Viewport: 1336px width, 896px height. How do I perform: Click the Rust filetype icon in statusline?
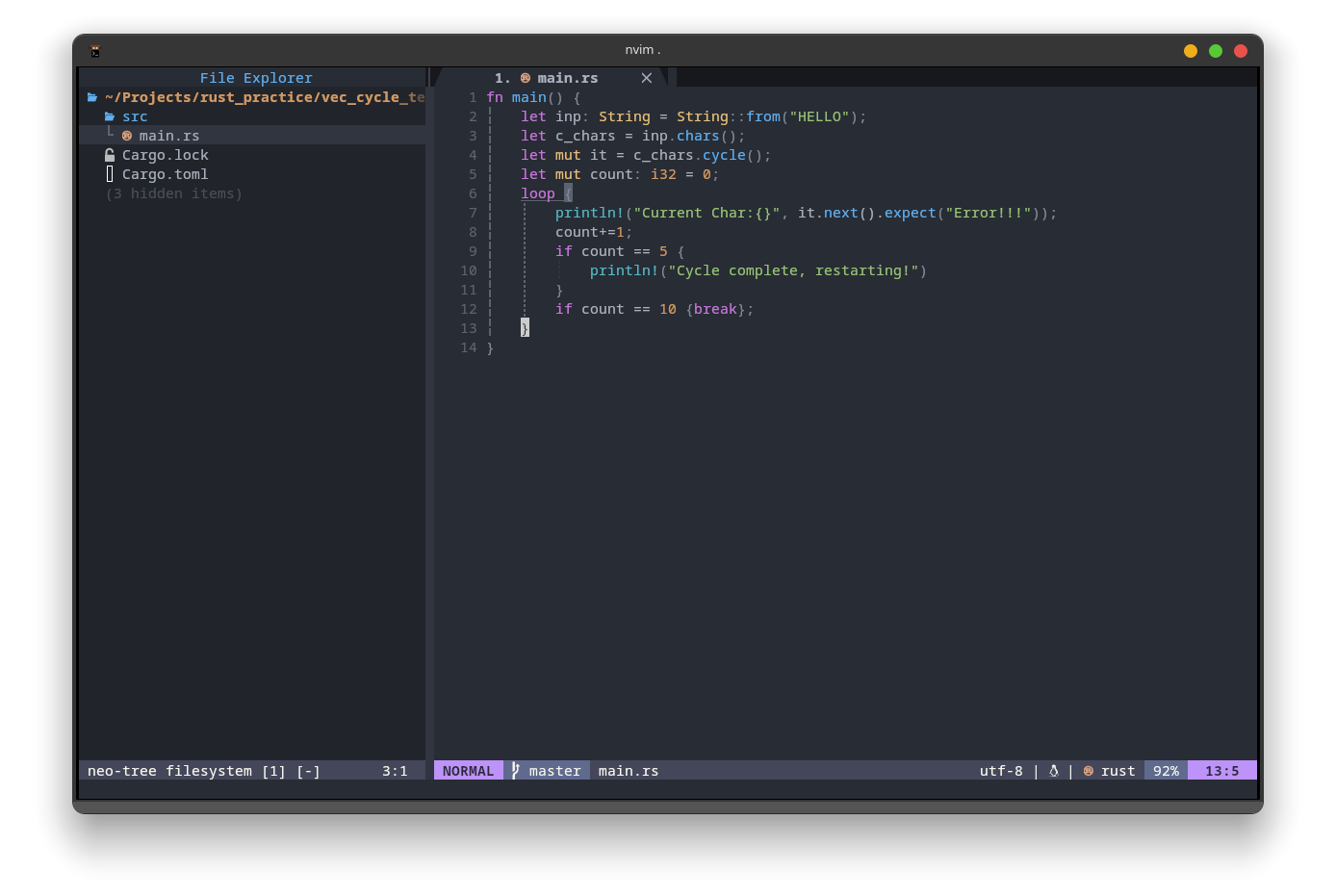pos(1089,771)
